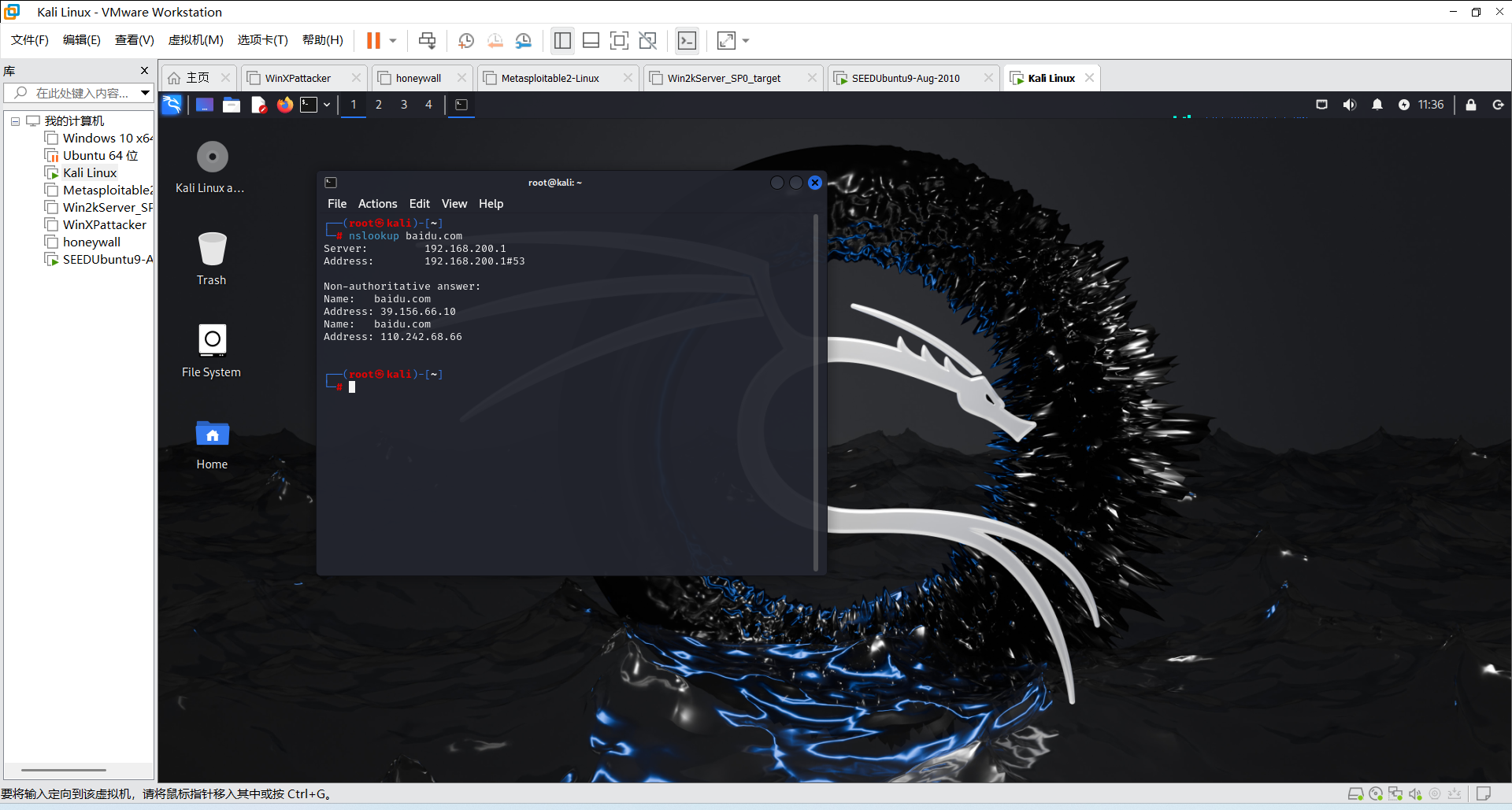Send Ctrl+Alt+Del to the virtual machine
Viewport: 1512px width, 810px height.
pyautogui.click(x=427, y=41)
